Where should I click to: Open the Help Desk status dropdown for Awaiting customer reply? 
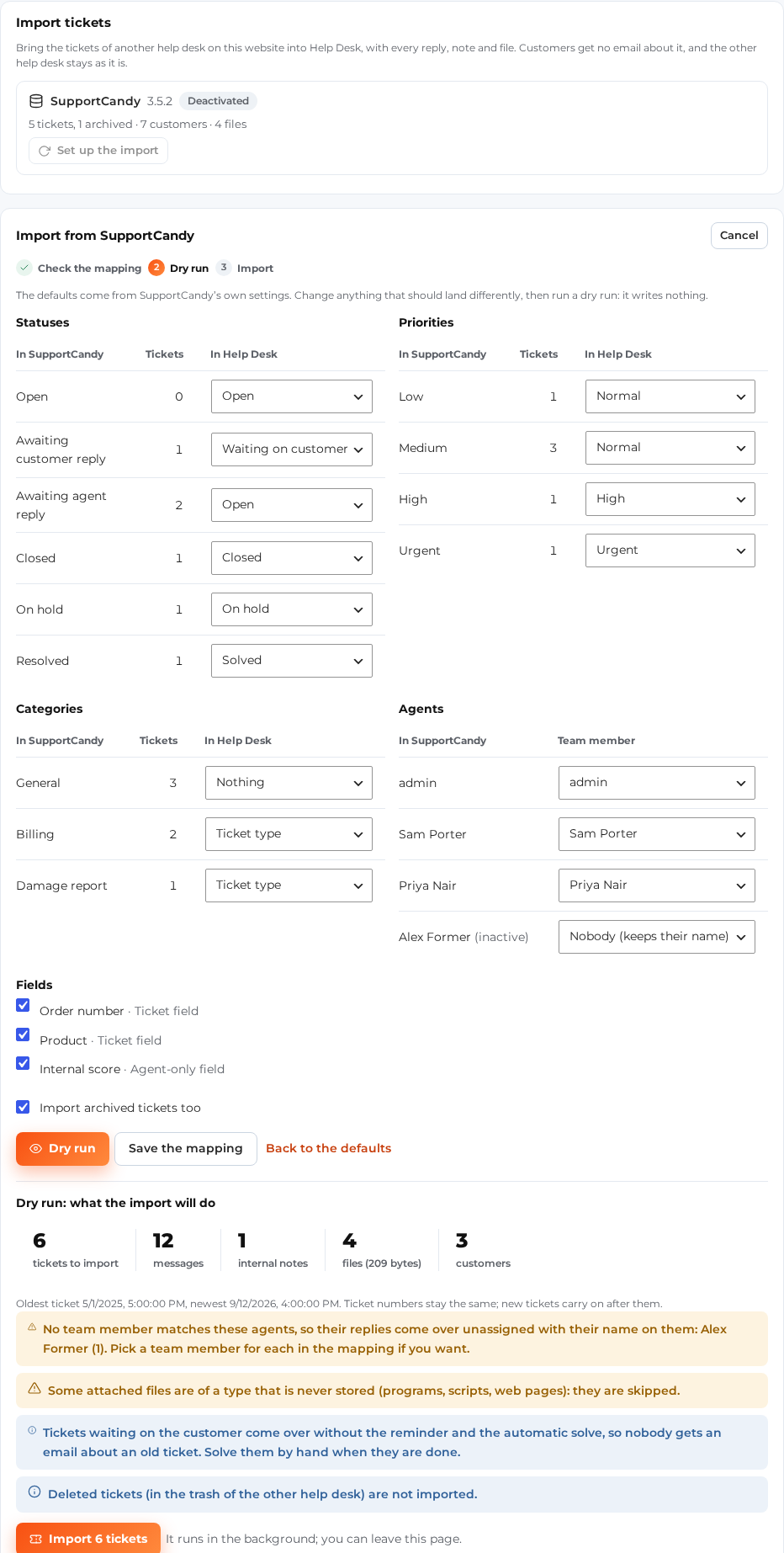pos(291,449)
